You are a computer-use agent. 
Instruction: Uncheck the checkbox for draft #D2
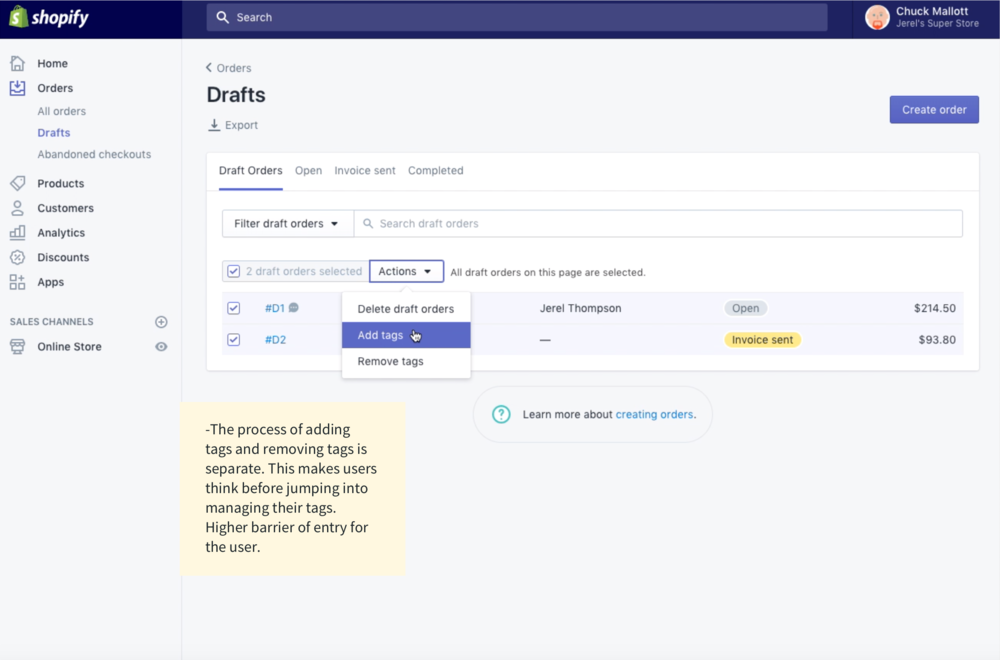point(233,339)
